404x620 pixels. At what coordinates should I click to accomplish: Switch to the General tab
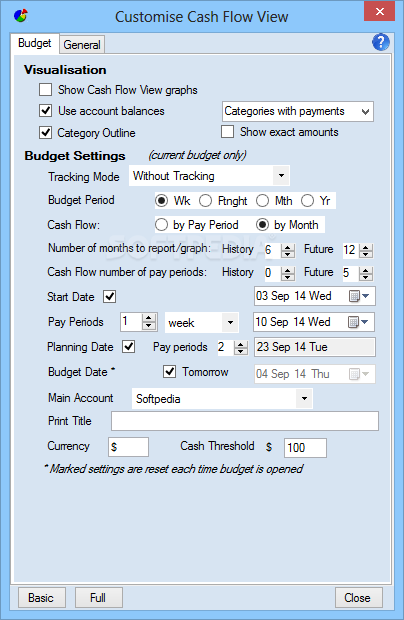click(x=82, y=45)
